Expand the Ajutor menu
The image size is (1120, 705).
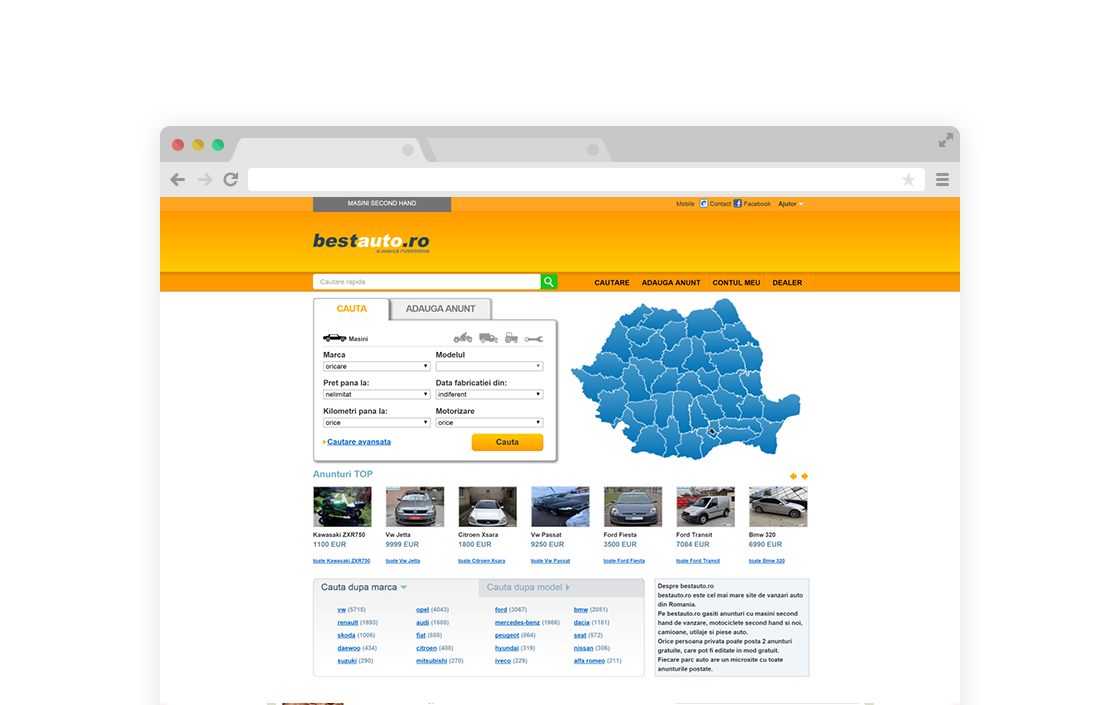point(790,204)
